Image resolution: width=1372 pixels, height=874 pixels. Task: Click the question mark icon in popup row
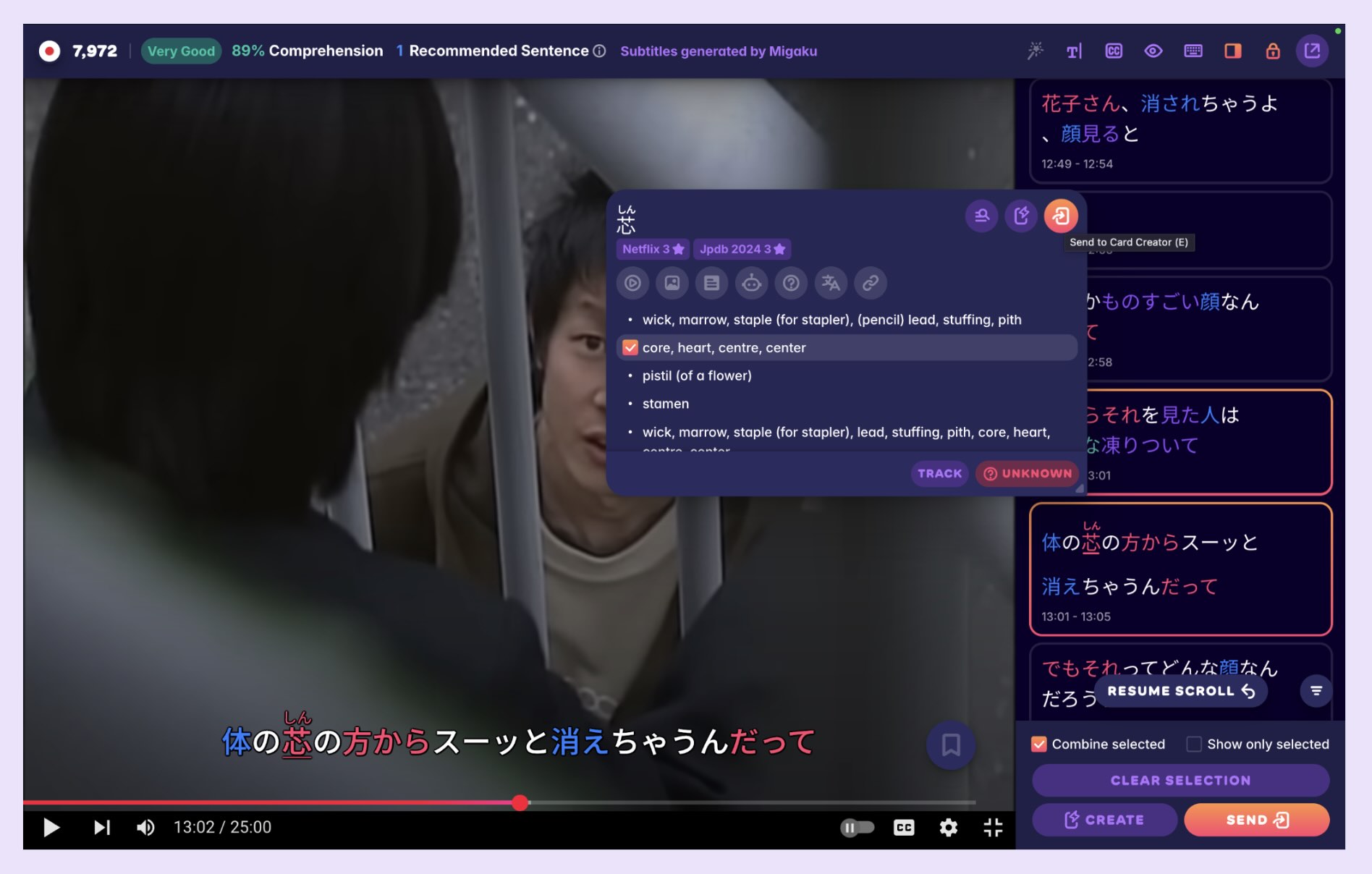click(791, 283)
